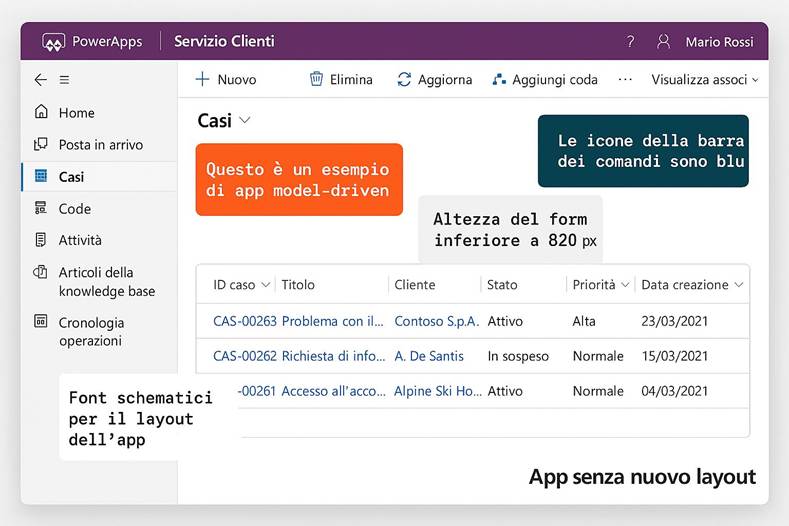This screenshot has width=789, height=526.
Task: Open customer Alpine Ski Ho... link
Action: [x=438, y=391]
